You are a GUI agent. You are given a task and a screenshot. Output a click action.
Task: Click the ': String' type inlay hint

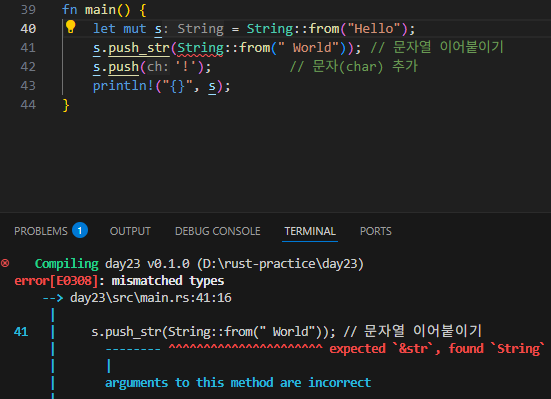pos(193,28)
